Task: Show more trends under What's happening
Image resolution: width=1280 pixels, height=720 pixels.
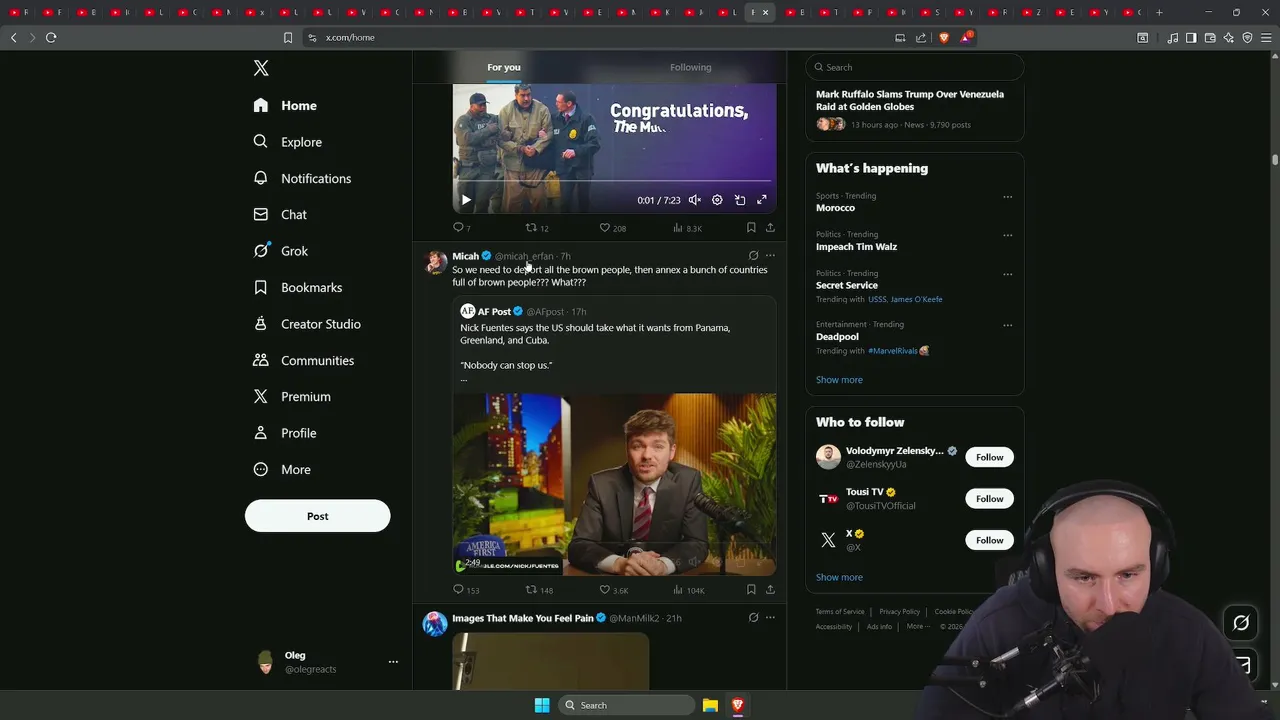Action: click(839, 380)
